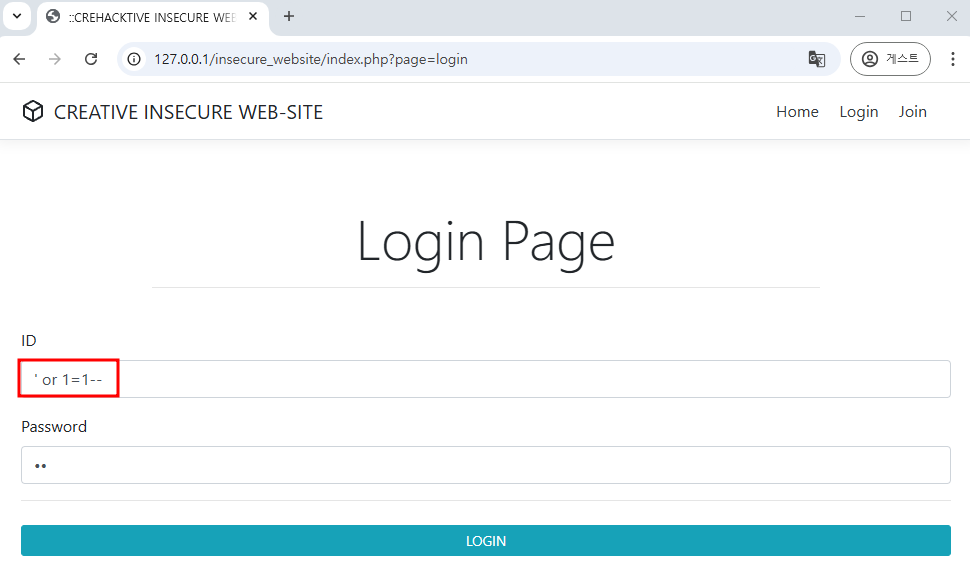Minimize the browser window
The width and height of the screenshot is (970, 581).
tap(859, 16)
